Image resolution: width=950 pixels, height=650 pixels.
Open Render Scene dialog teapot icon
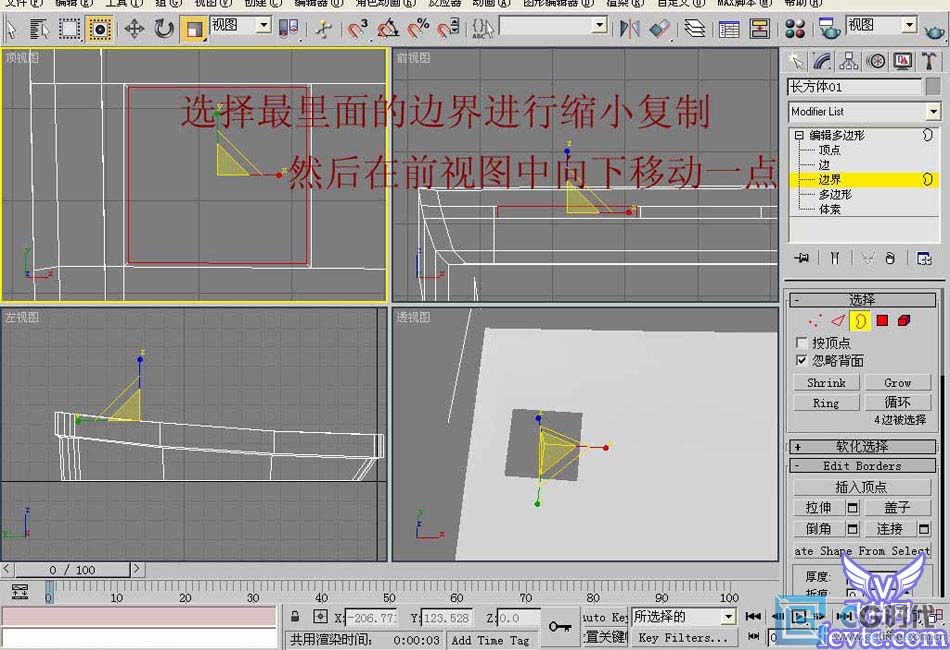click(x=828, y=28)
